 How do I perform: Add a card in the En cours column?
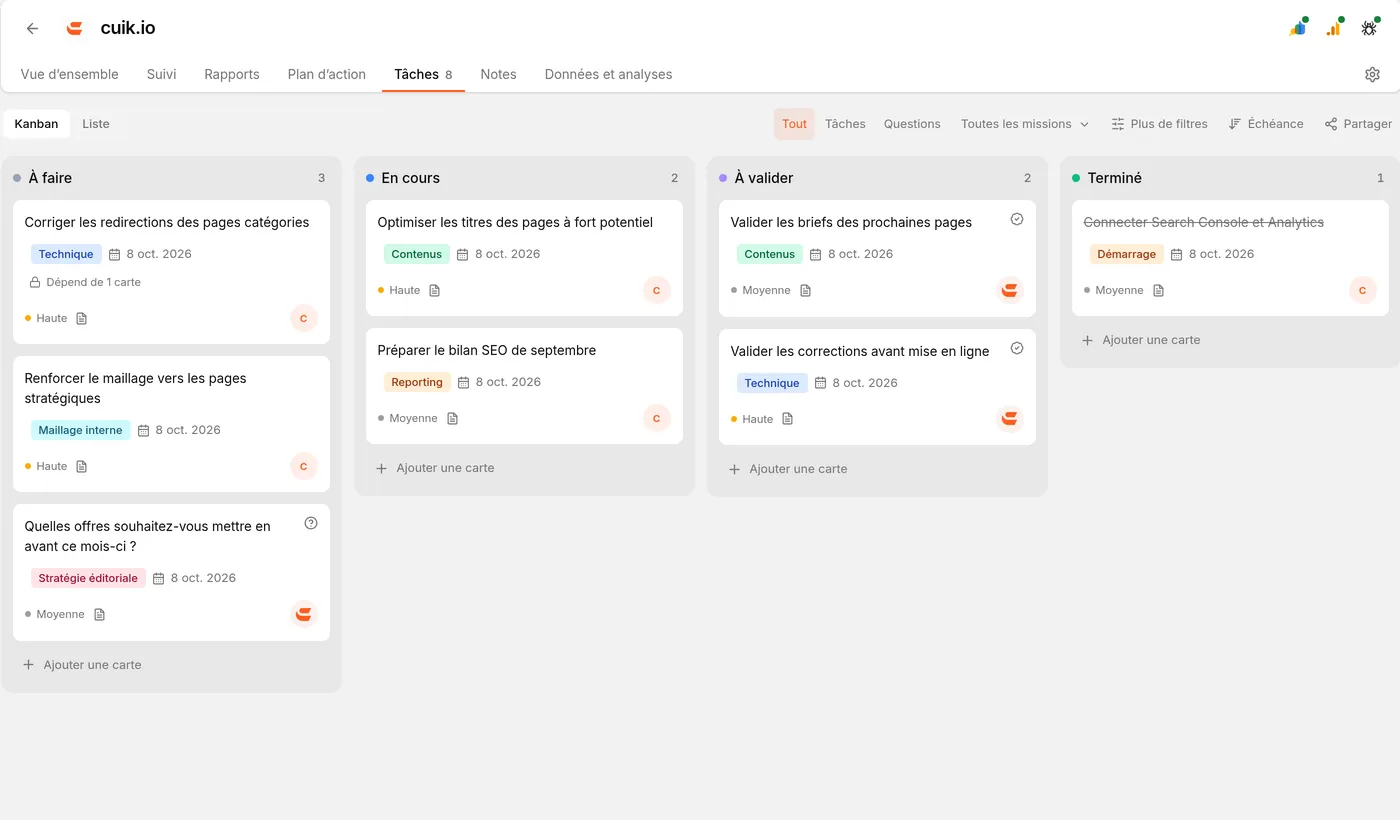435,468
